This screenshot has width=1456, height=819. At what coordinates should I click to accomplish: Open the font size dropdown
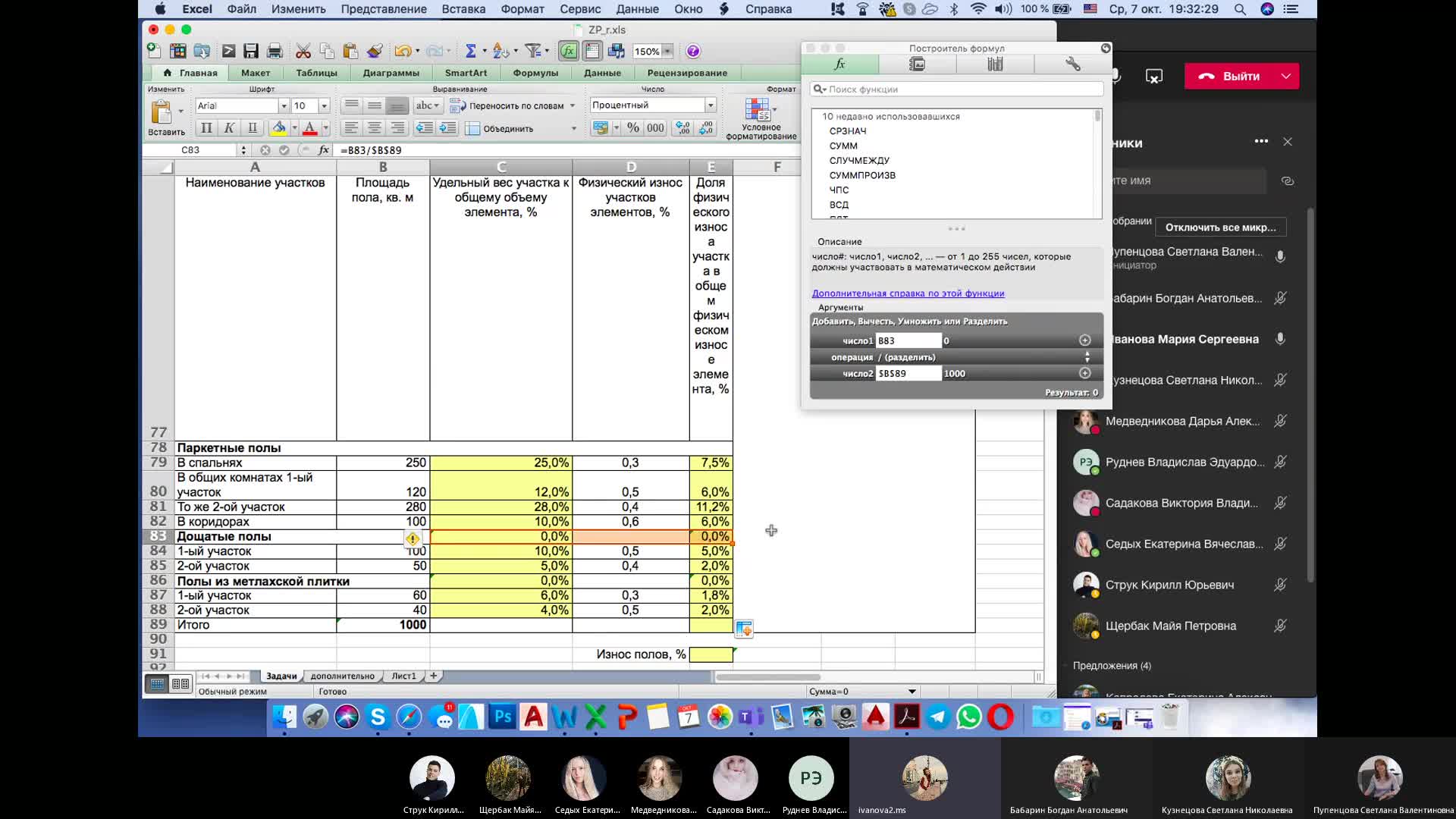[324, 106]
